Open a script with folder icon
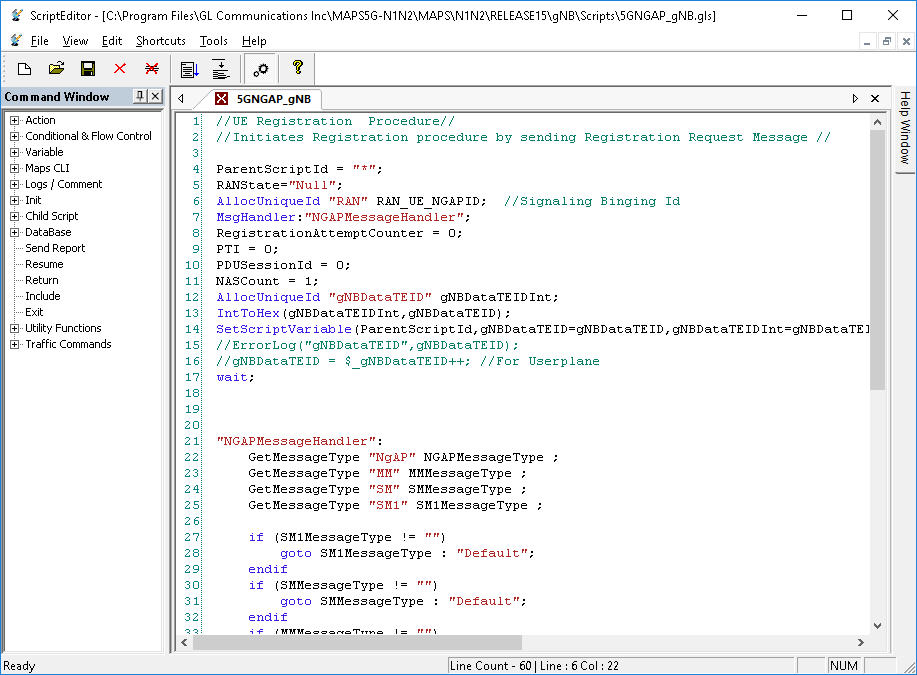This screenshot has height=675, width=917. [x=56, y=69]
